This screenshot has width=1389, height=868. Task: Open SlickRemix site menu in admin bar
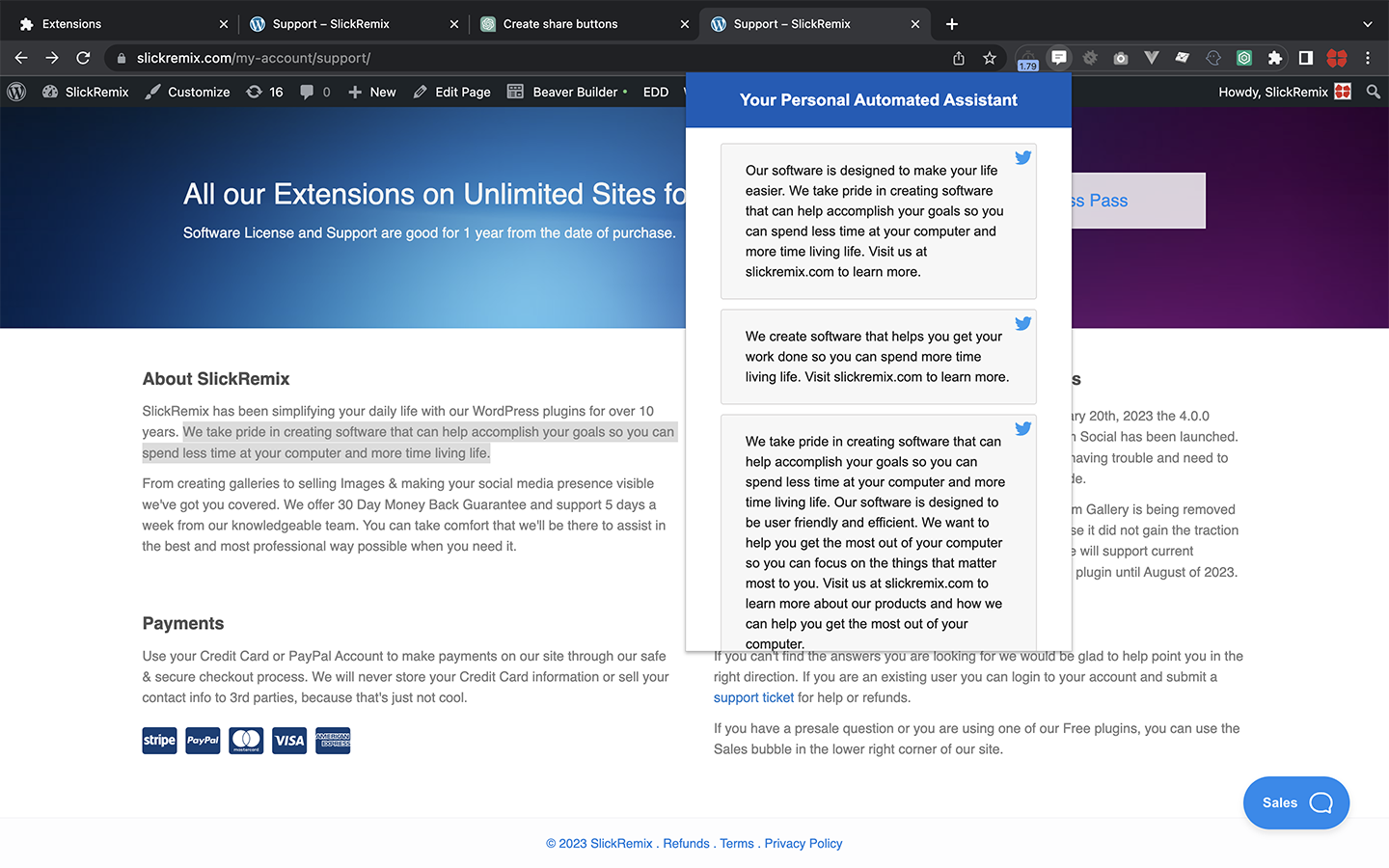tap(86, 92)
